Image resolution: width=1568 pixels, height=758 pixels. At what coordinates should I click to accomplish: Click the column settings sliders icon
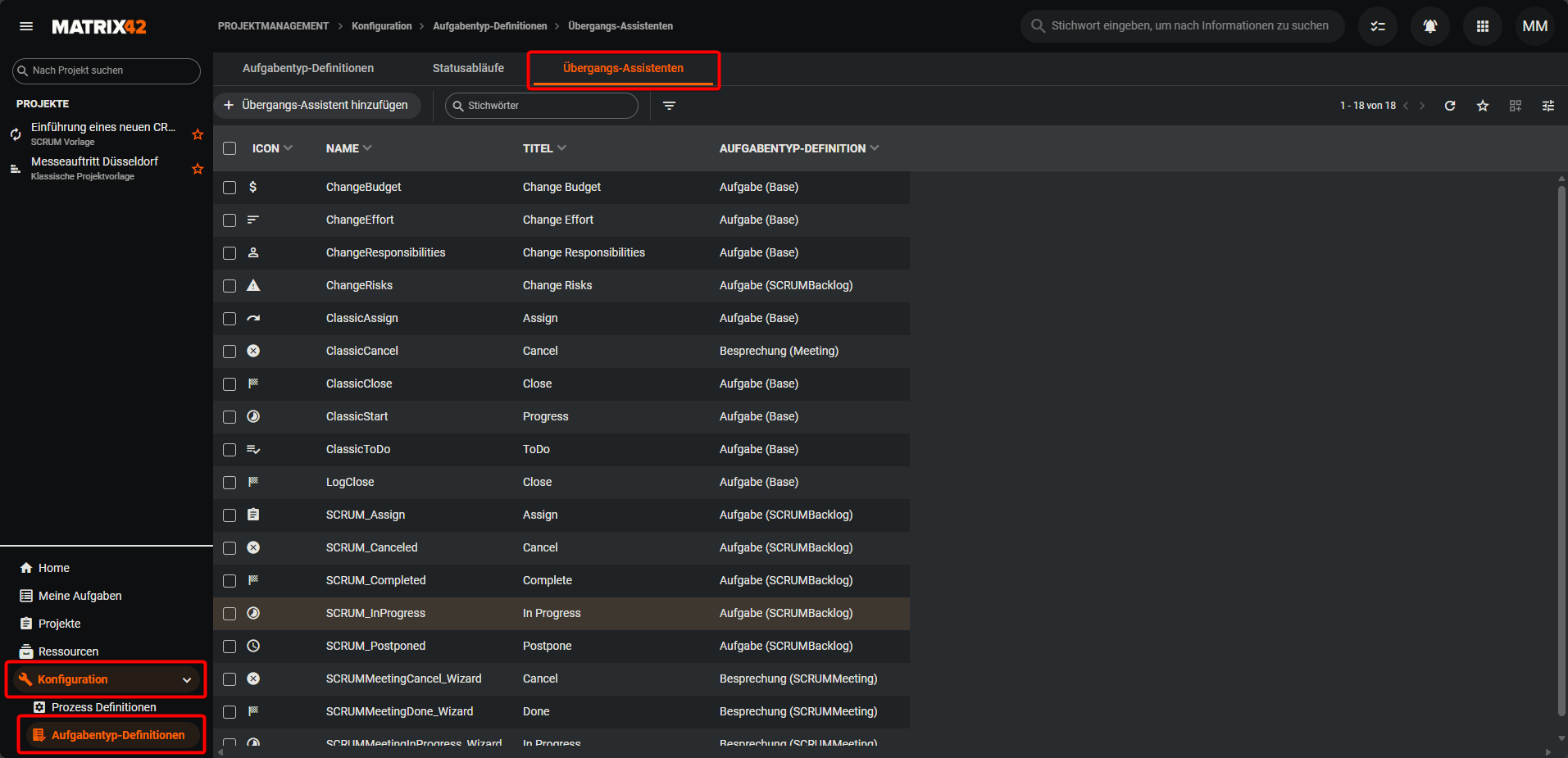coord(1548,106)
